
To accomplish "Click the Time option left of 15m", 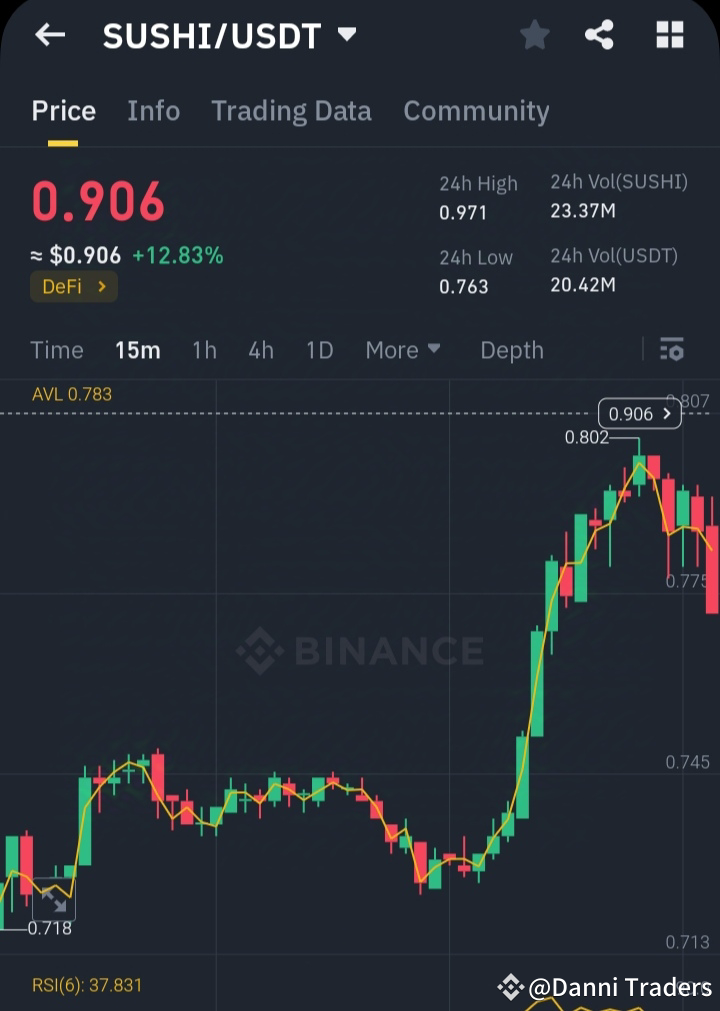I will coord(56,350).
